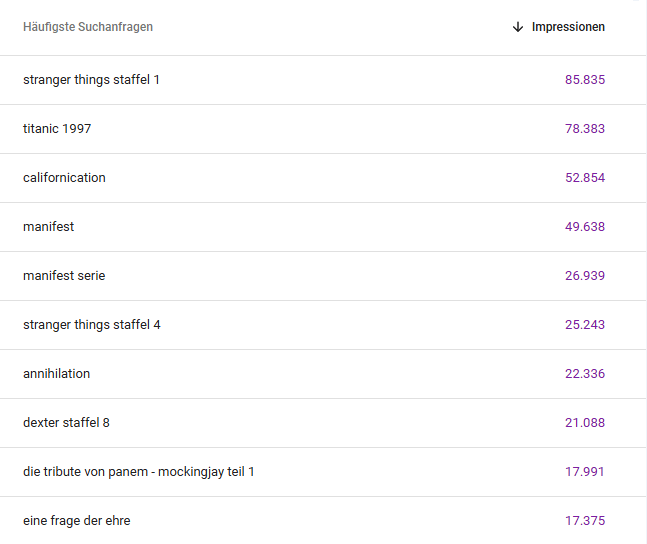647x544 pixels.
Task: Select the query eine frage der ehre
Action: pos(77,521)
